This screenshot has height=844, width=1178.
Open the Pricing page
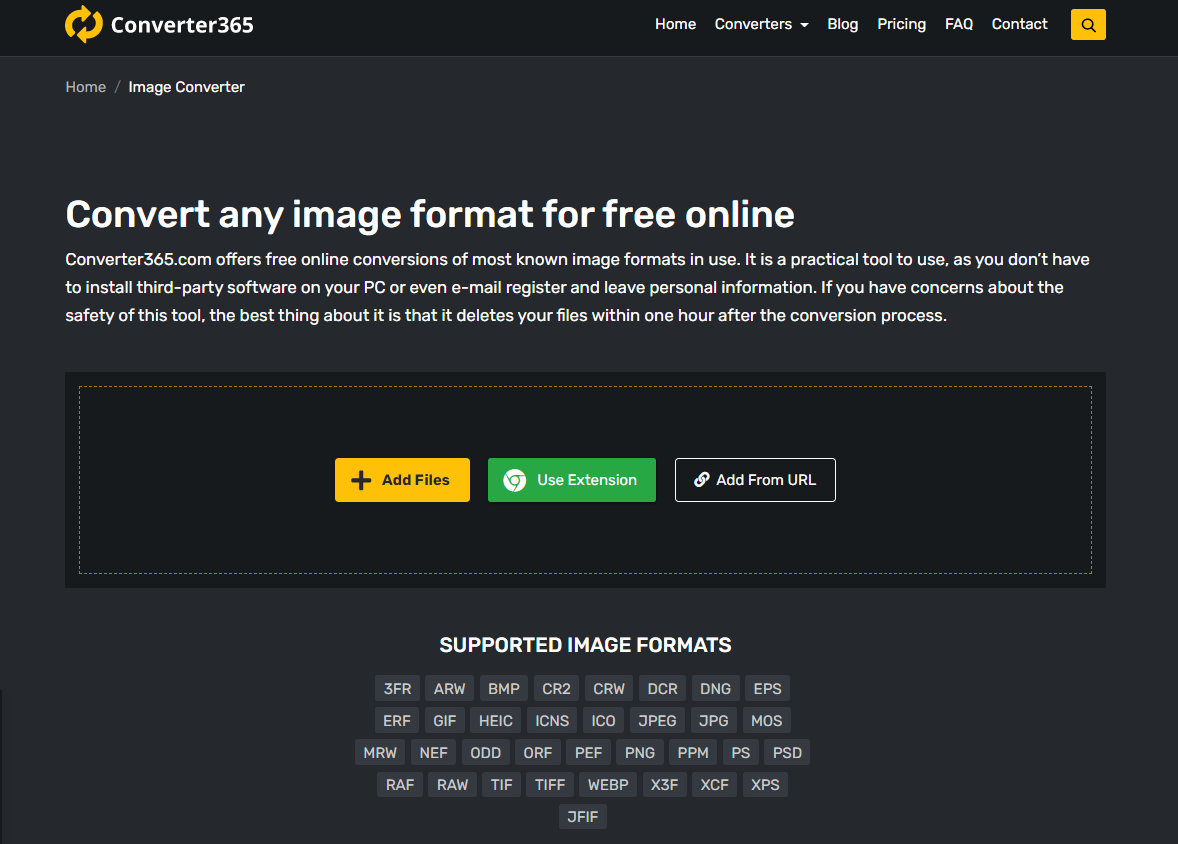coord(901,24)
